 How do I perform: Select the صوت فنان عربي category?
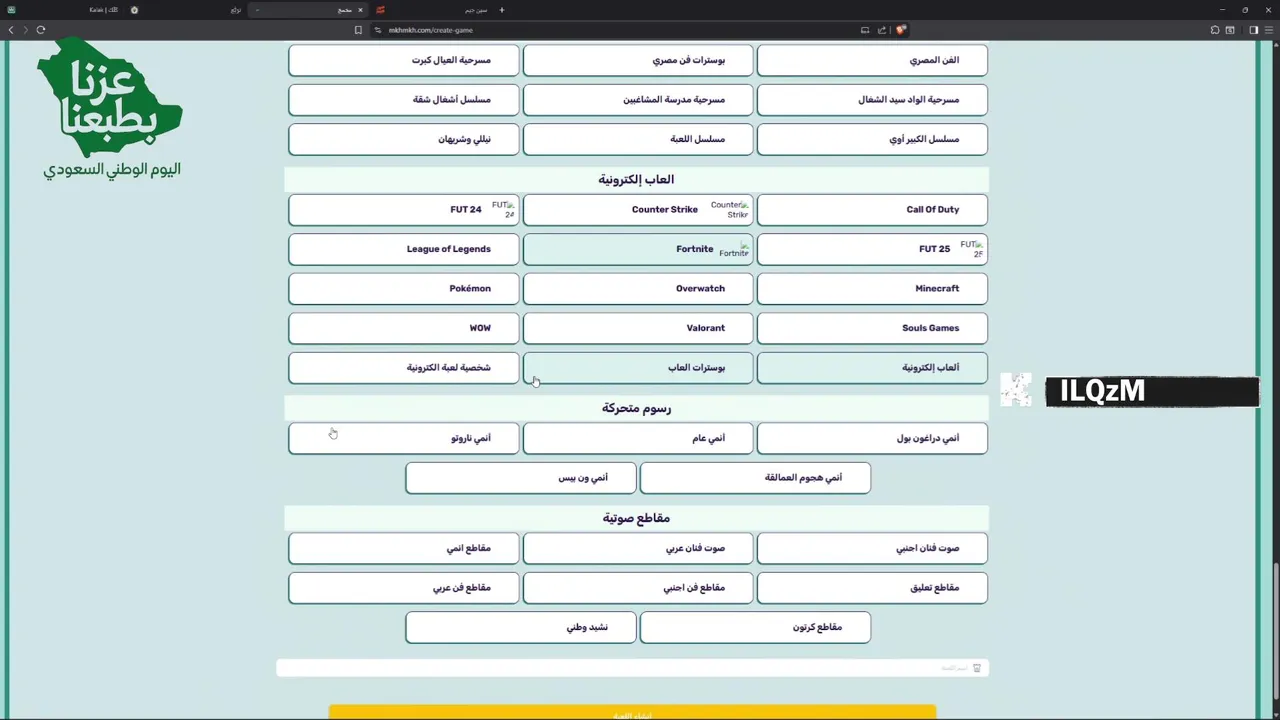point(638,548)
